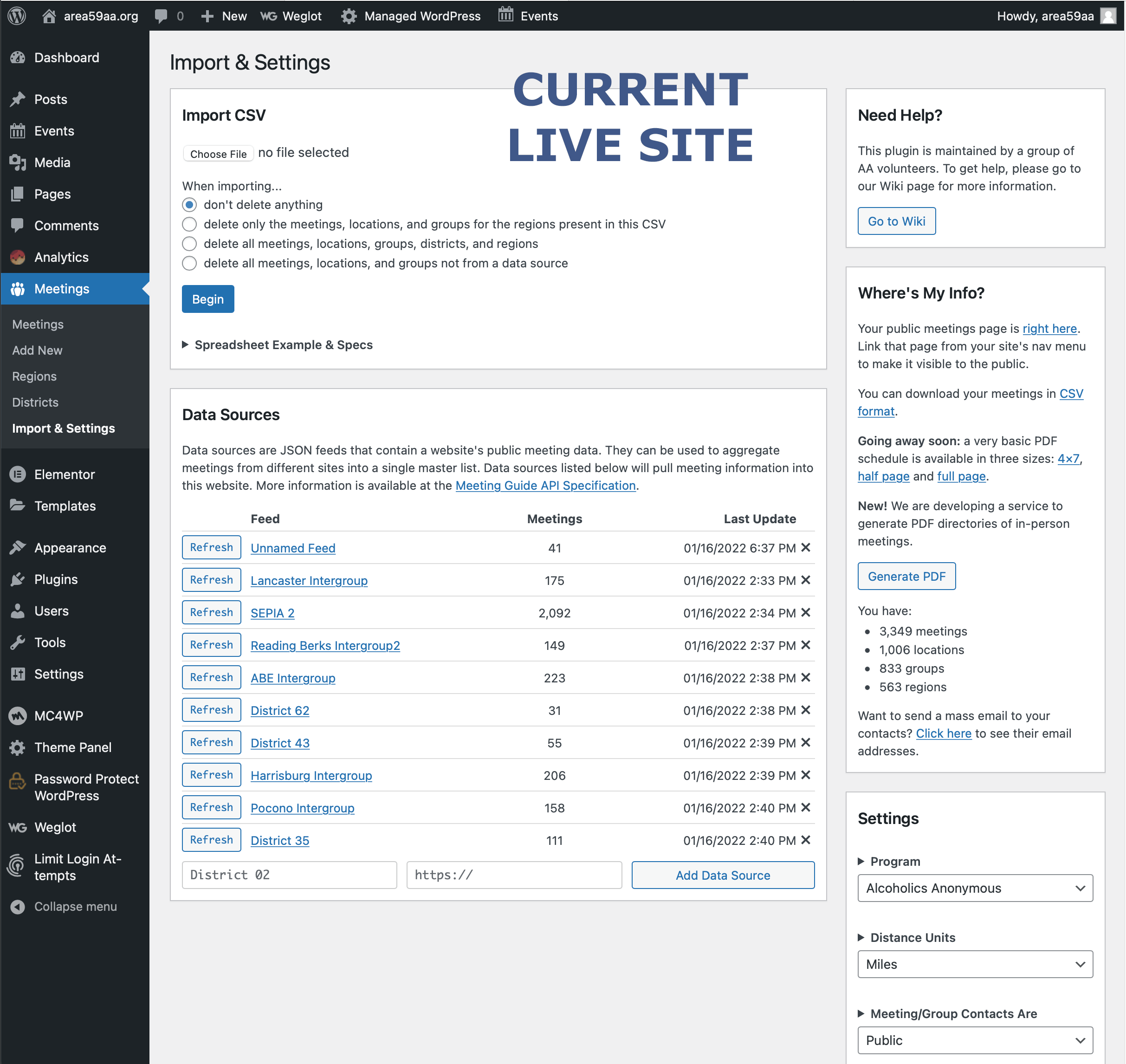Open the WordPress logo menu in the toolbar

click(16, 15)
